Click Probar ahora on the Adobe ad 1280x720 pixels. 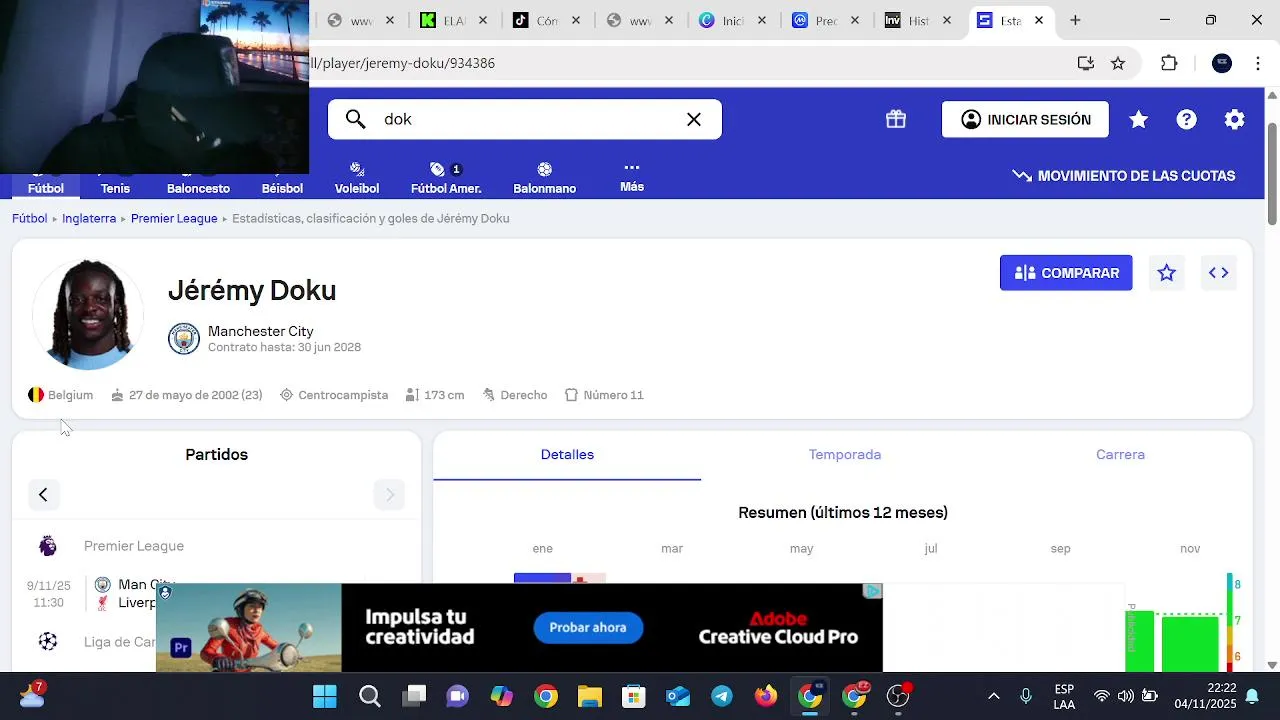click(588, 628)
